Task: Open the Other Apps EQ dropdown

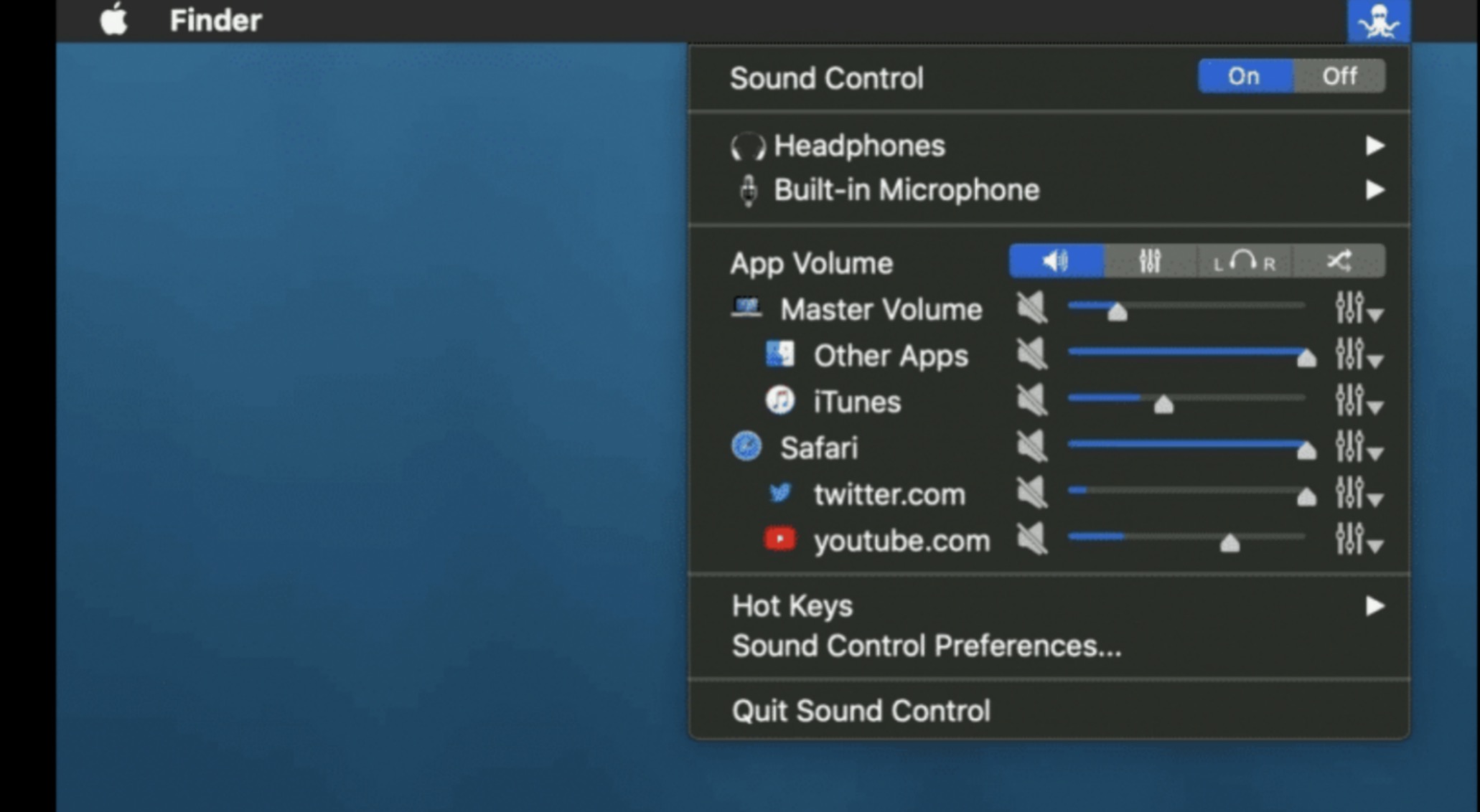Action: coord(1359,354)
